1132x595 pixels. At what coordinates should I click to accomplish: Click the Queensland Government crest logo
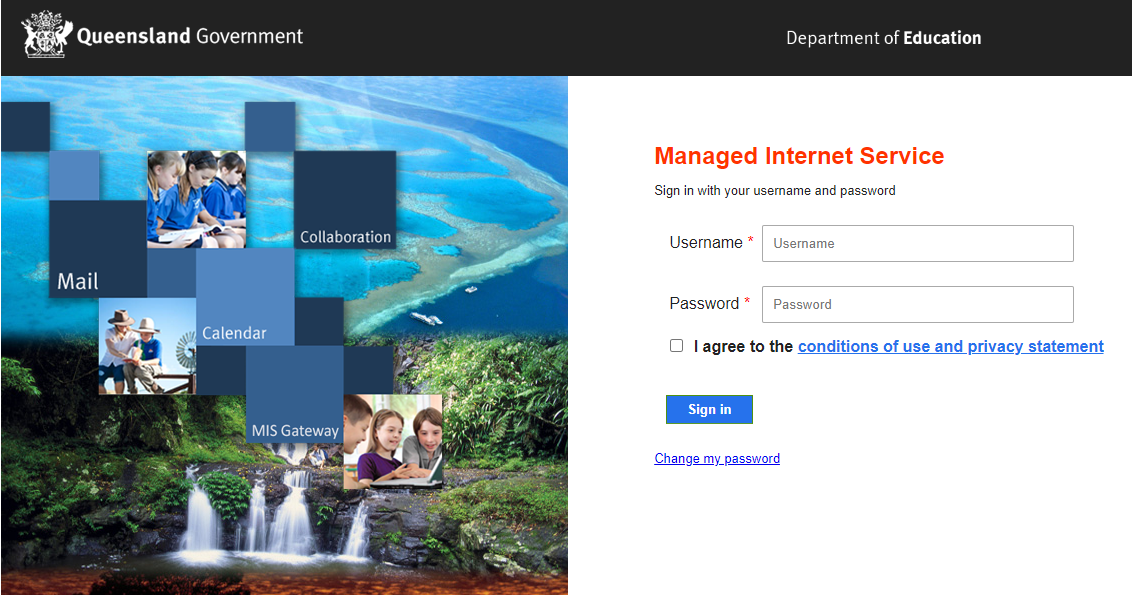(x=47, y=35)
